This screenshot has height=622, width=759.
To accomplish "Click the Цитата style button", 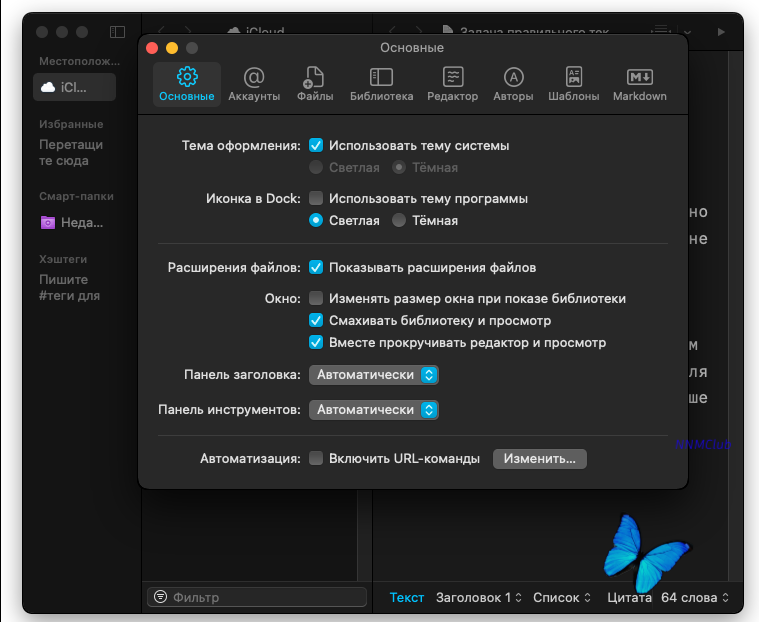I will pyautogui.click(x=629, y=597).
